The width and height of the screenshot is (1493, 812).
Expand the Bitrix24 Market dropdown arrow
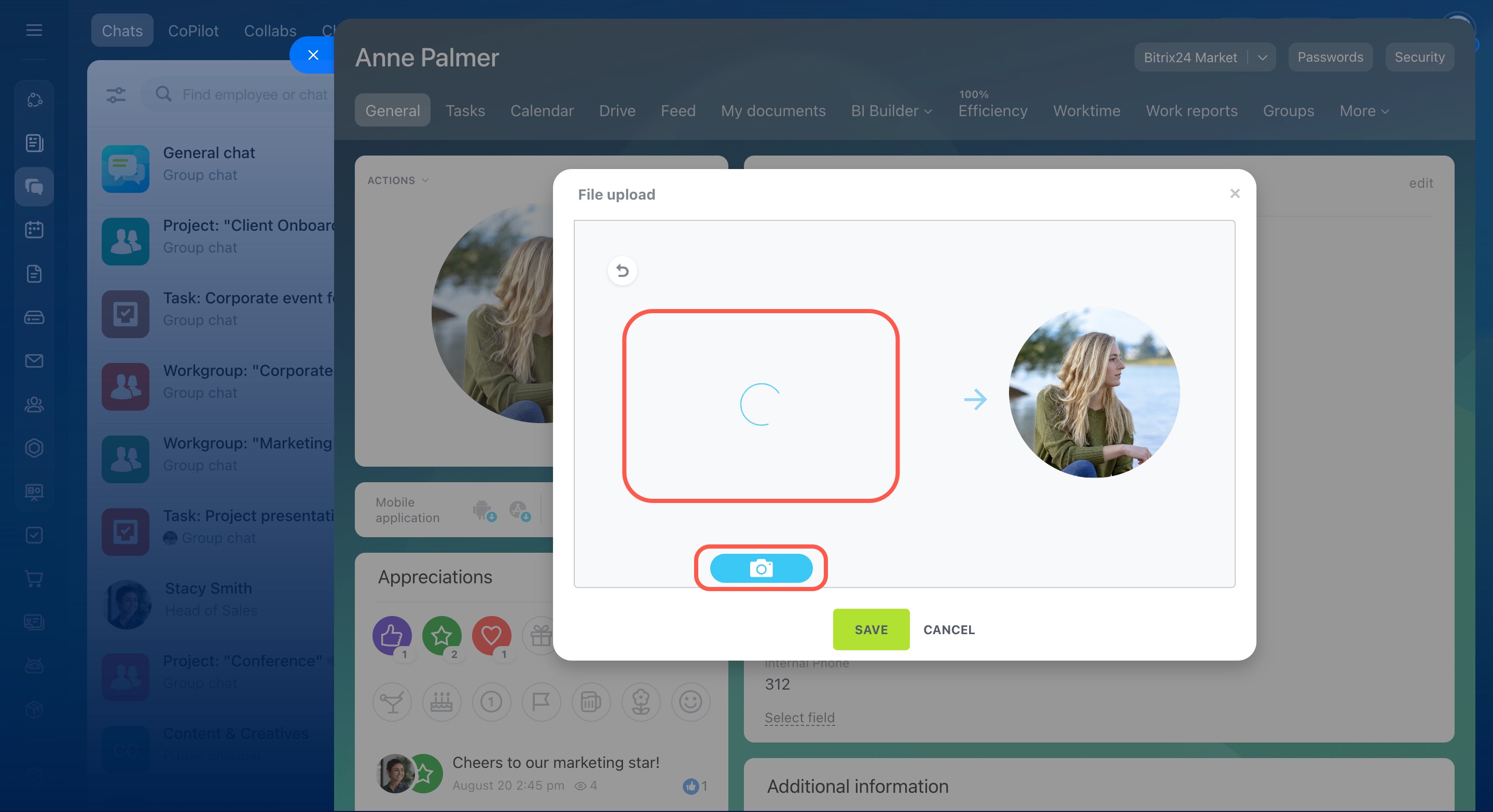coord(1262,58)
